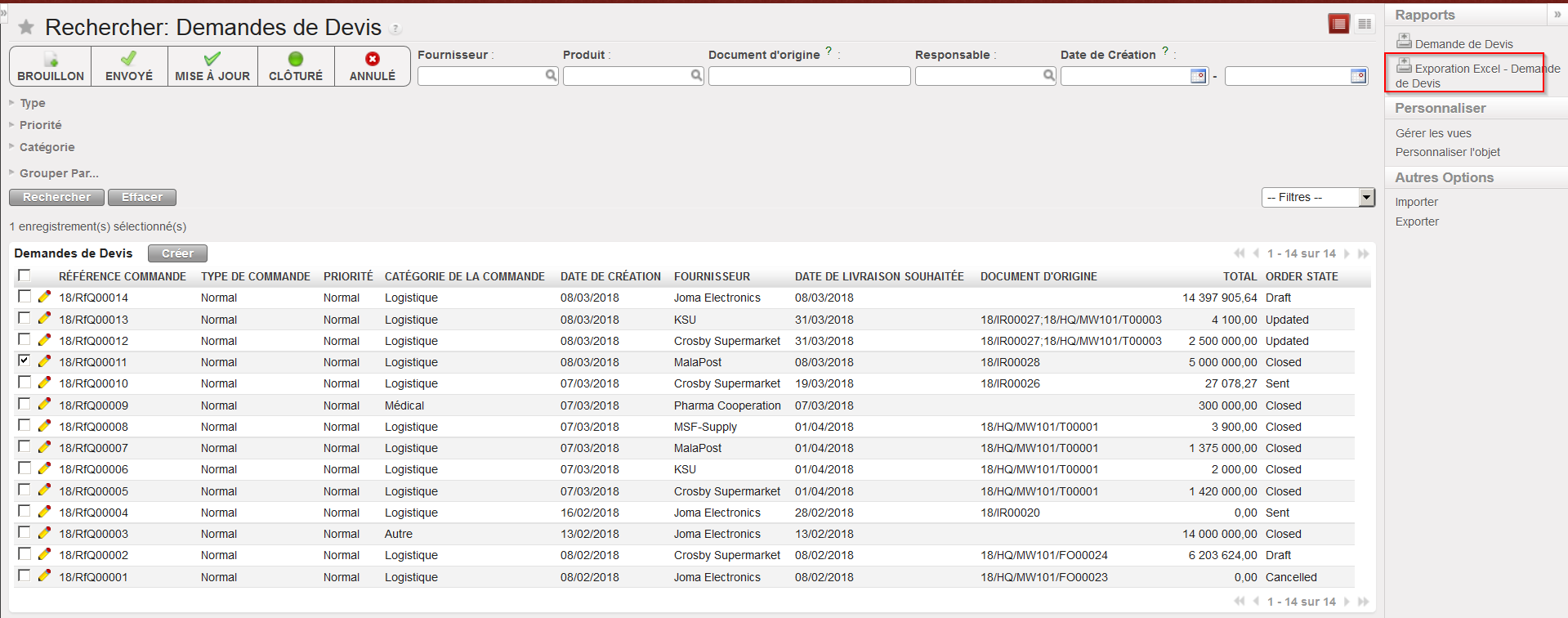This screenshot has height=618, width=1568.
Task: Click the Clôturé green circle filter
Action: click(296, 59)
